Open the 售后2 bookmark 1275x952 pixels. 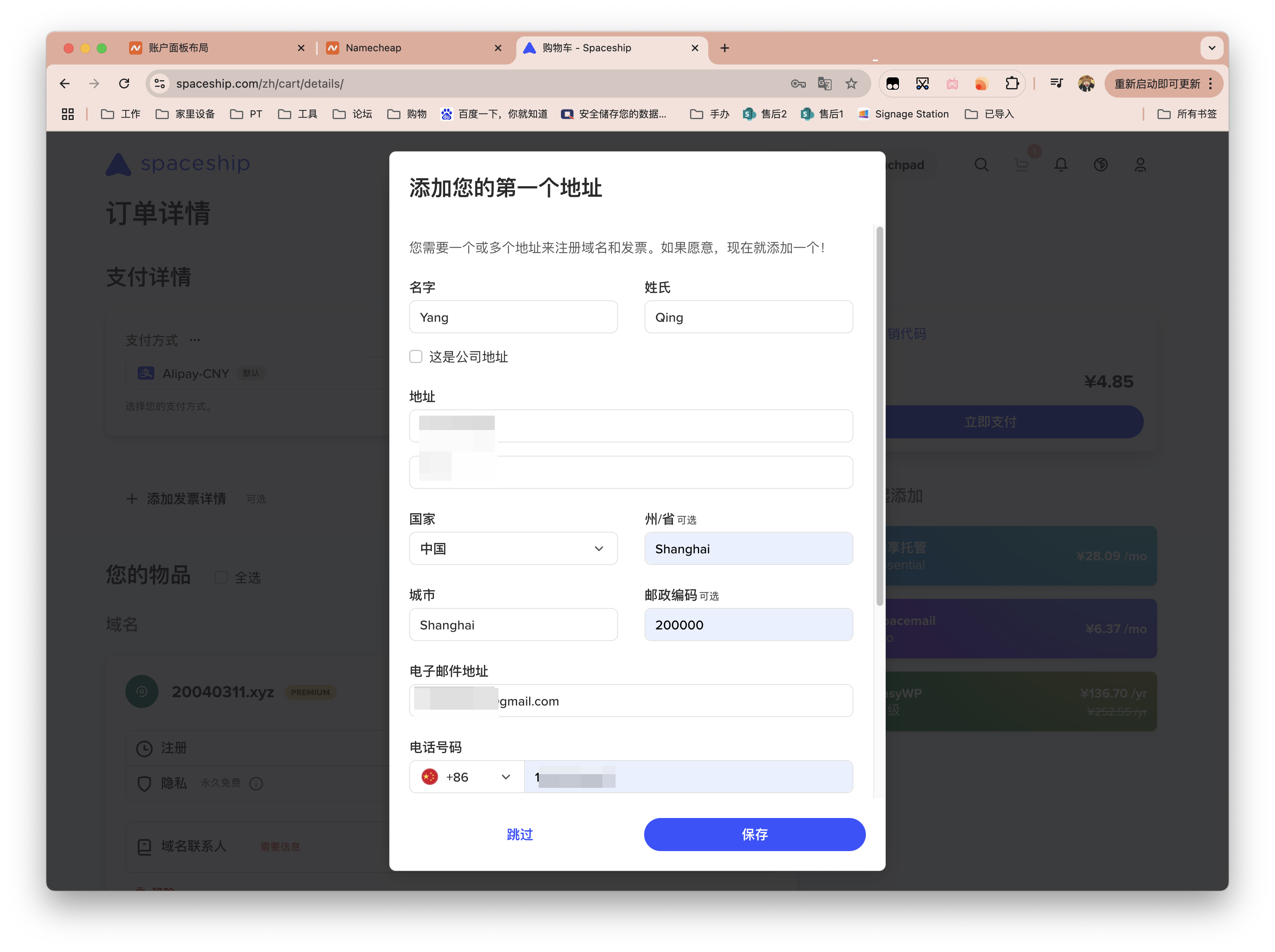765,114
